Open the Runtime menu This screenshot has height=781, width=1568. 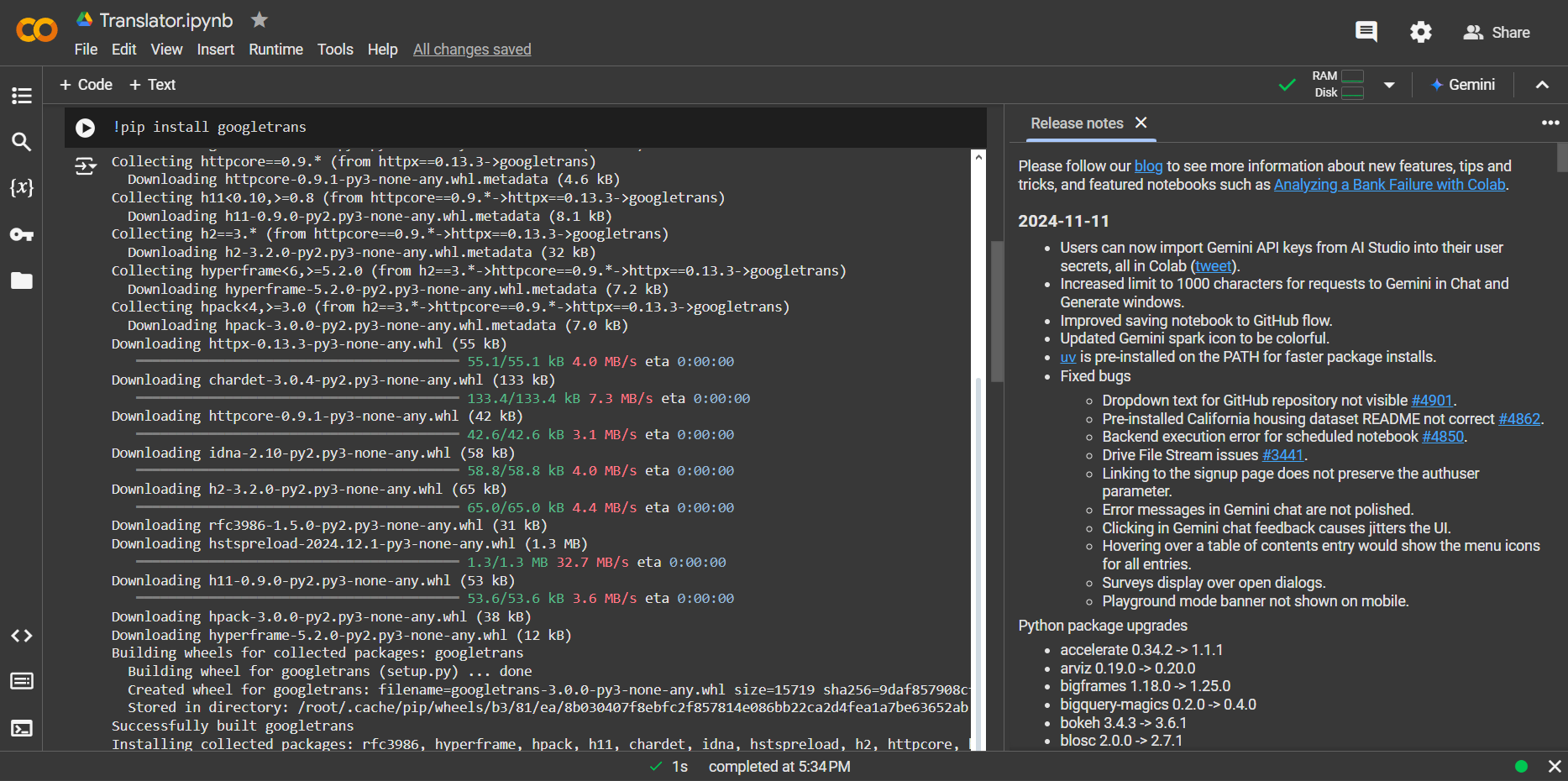[x=275, y=50]
